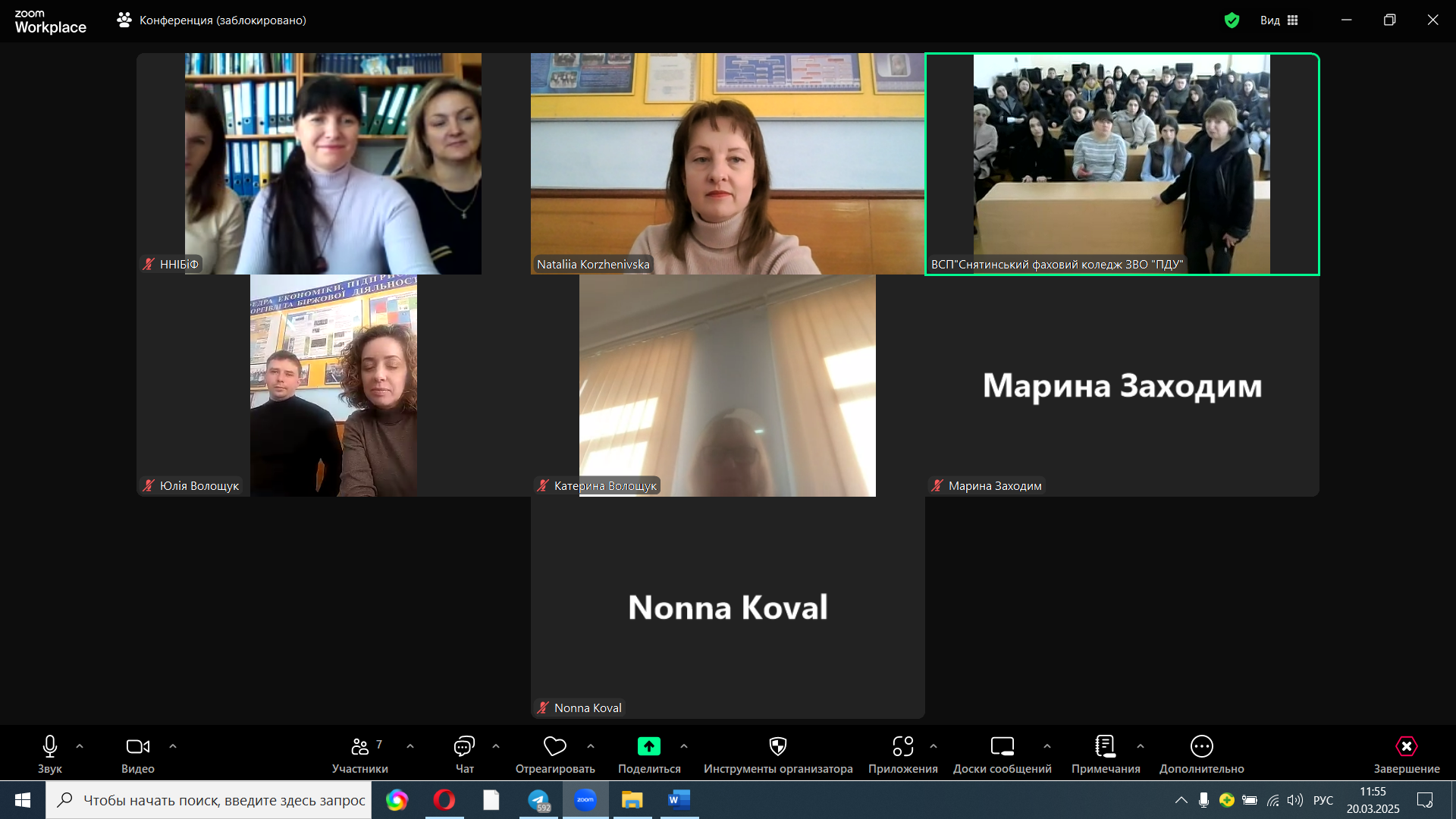Open the View layout menu
Screen dimensions: 1456x819
click(x=1279, y=20)
